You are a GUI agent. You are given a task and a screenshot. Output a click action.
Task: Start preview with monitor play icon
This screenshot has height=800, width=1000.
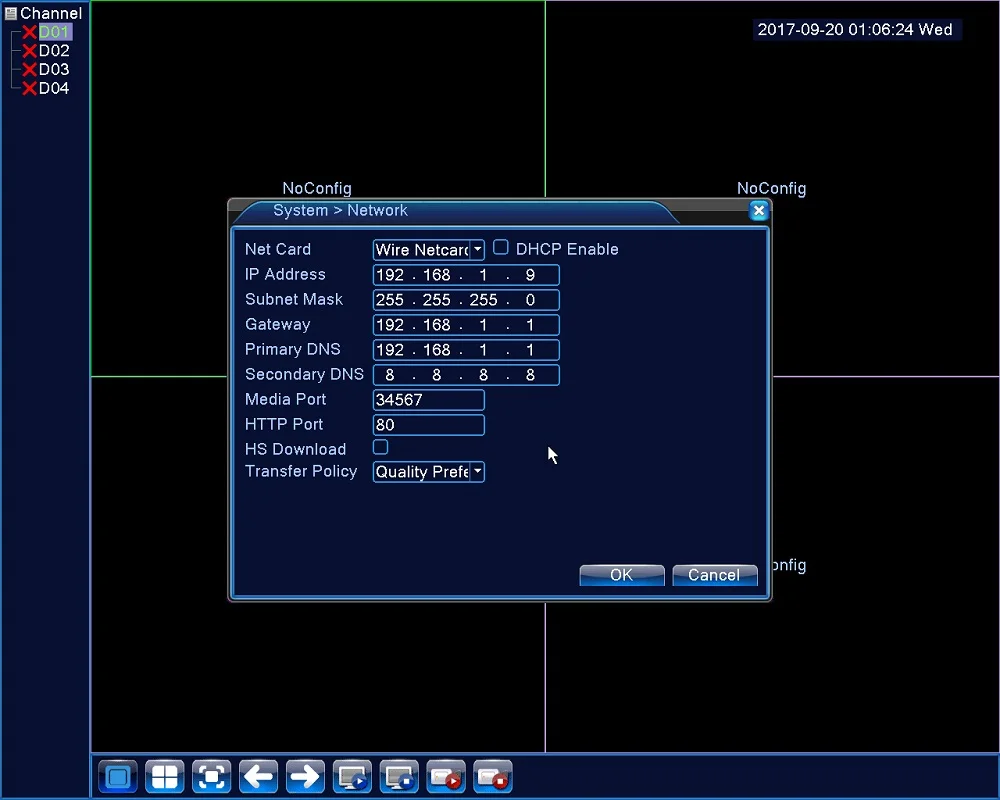pos(352,777)
